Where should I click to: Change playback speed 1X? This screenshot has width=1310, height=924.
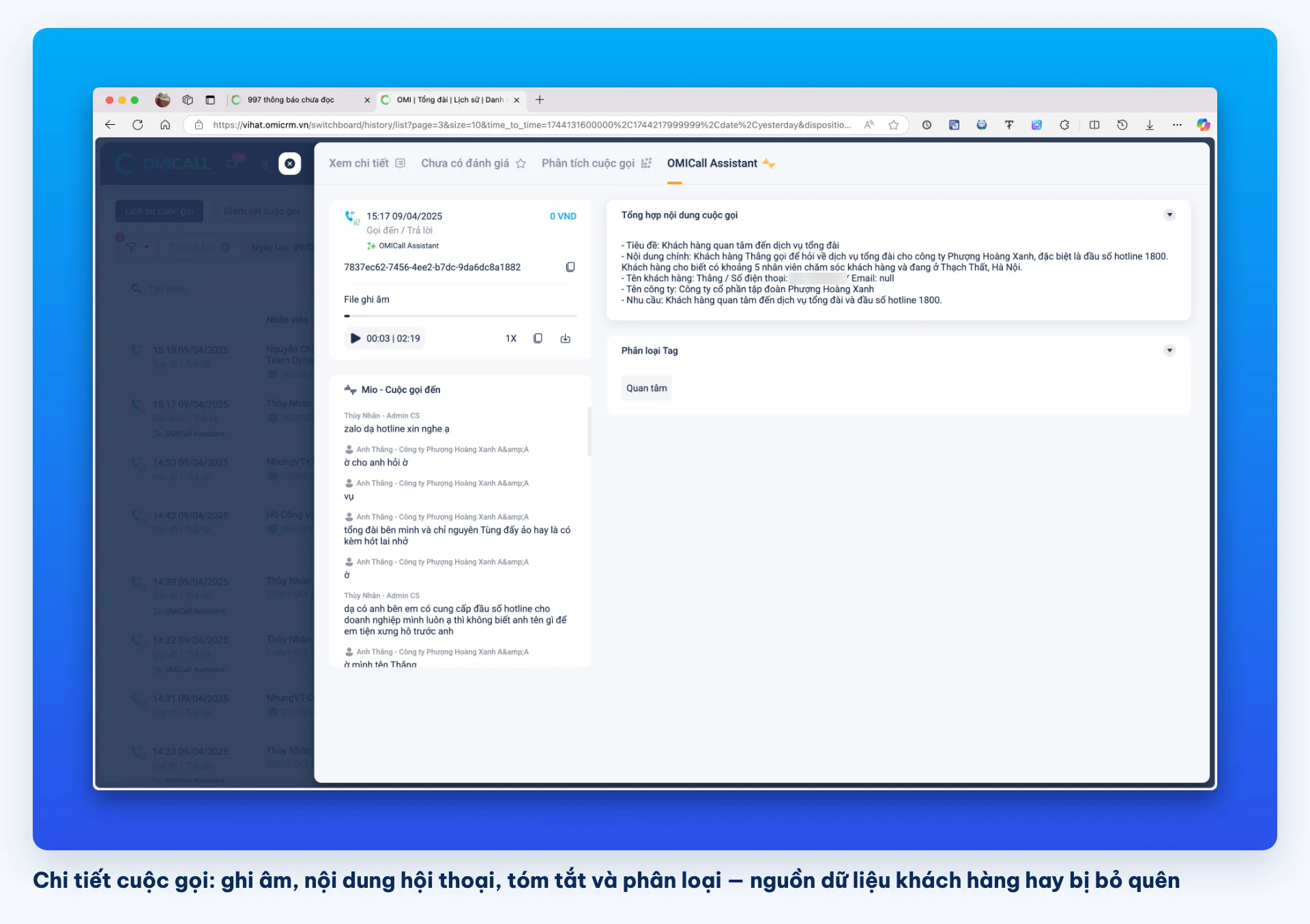click(511, 338)
